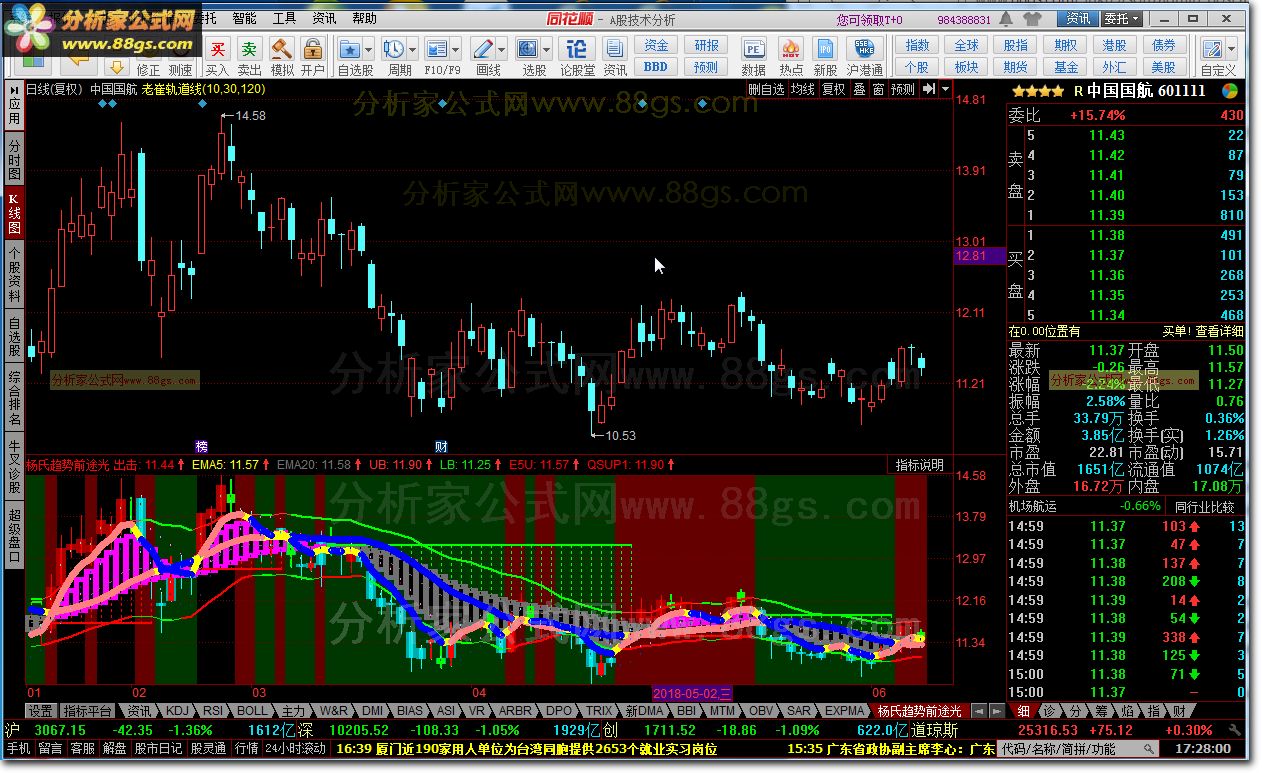Click the PE 数据 icon
This screenshot has width=1262, height=773.
[754, 49]
